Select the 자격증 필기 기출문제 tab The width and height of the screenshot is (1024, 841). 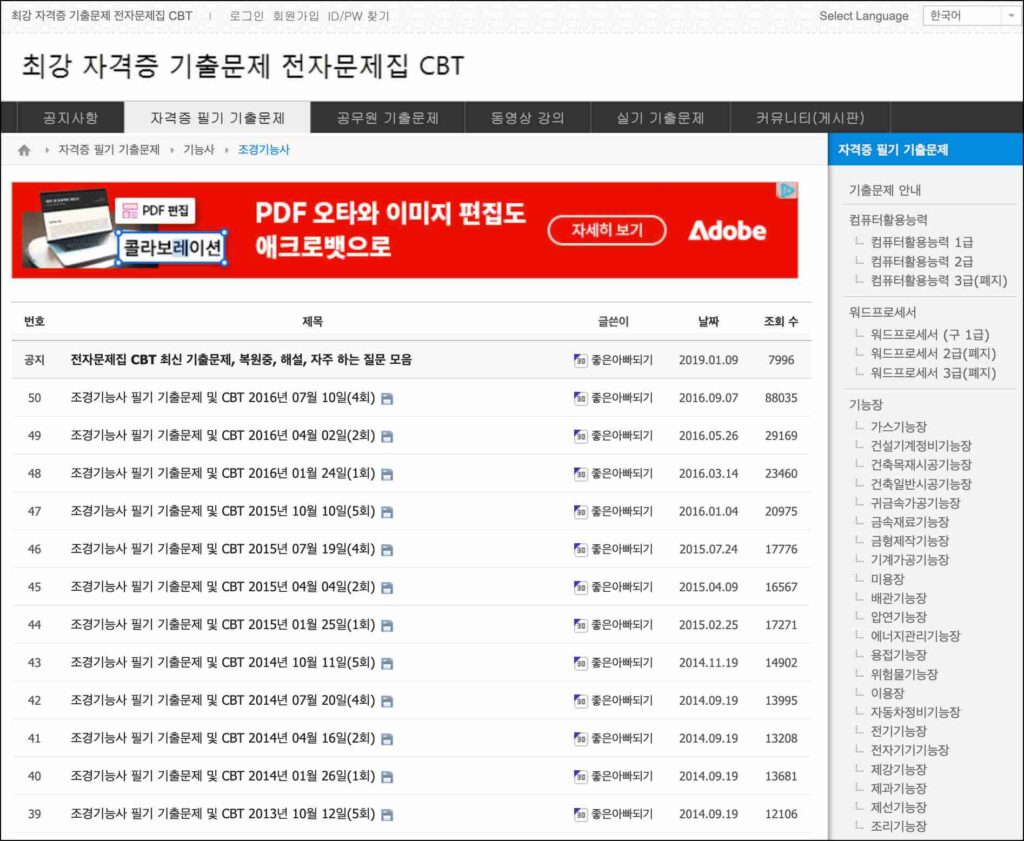pyautogui.click(x=217, y=118)
